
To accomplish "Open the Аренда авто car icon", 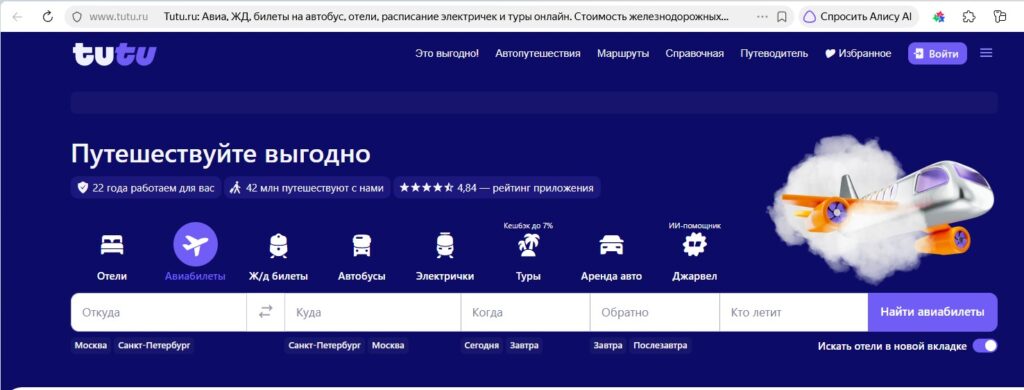I will (611, 245).
